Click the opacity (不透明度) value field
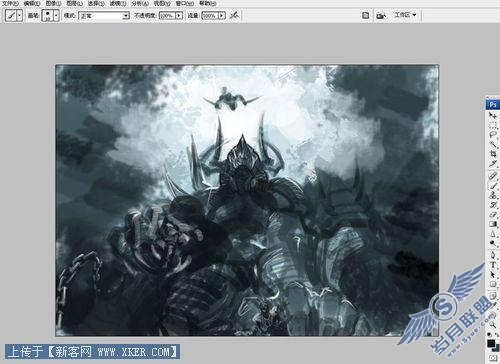Screen dimensions: 500x364 tap(167, 16)
